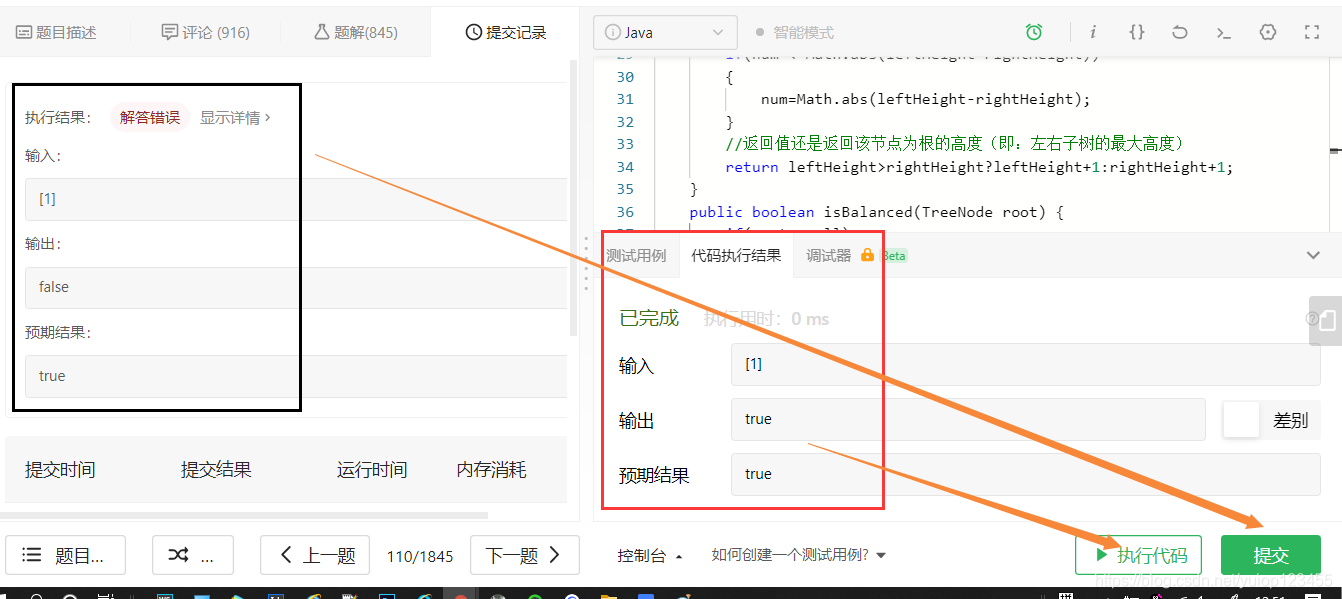Screen dimensions: 1342x599
Task: Enter fullscreen with the corner-brackets icon
Action: (x=1312, y=32)
